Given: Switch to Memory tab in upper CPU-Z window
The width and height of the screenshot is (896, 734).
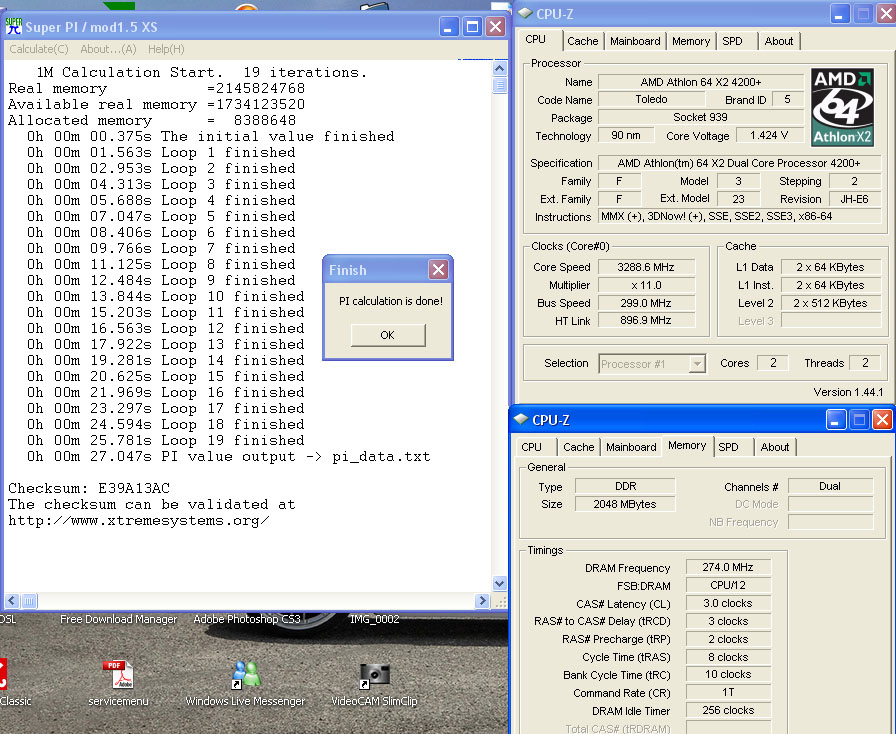Looking at the screenshot, I should 690,41.
